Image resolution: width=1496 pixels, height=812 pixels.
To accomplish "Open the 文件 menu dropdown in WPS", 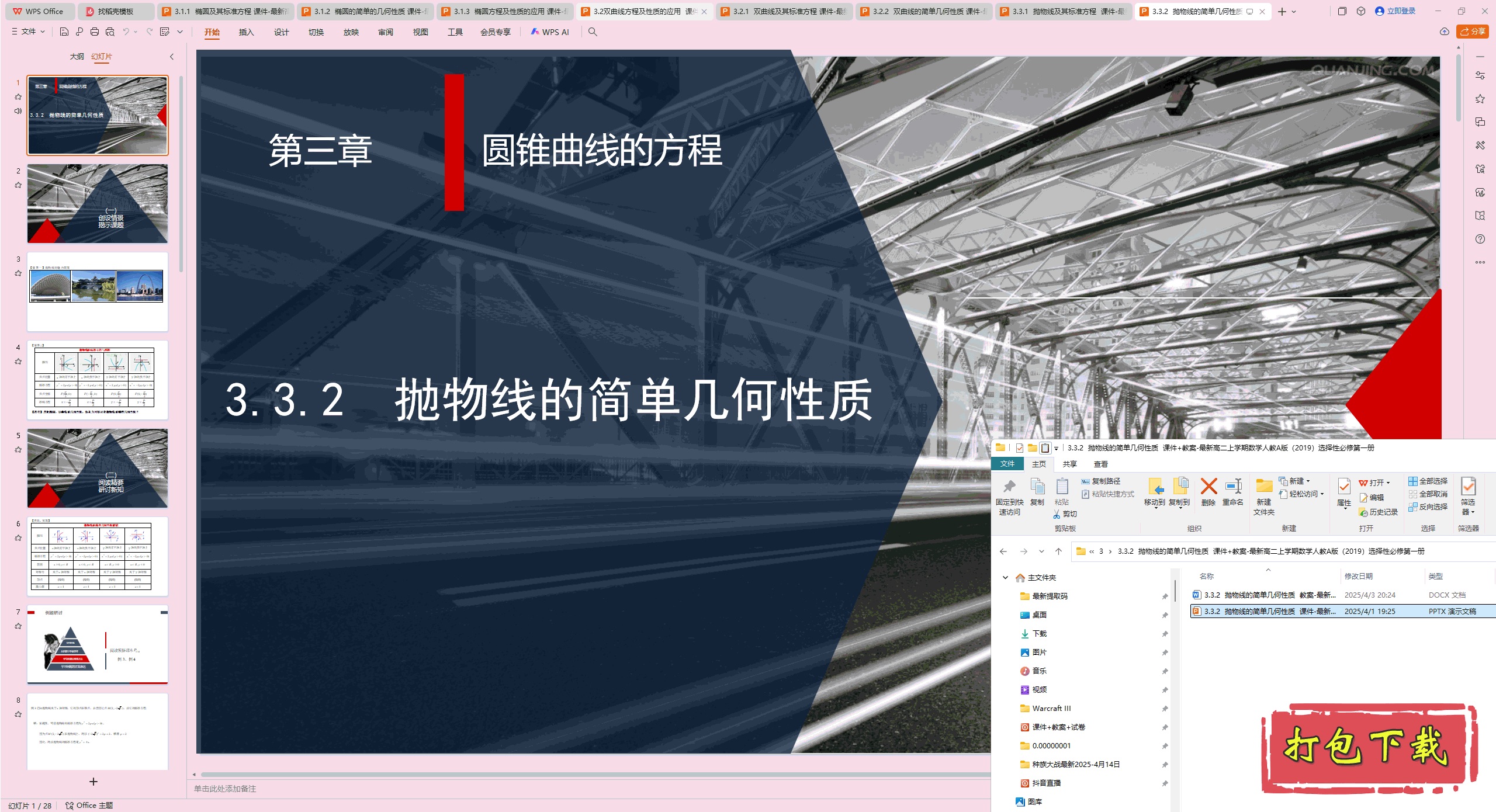I will pos(28,32).
